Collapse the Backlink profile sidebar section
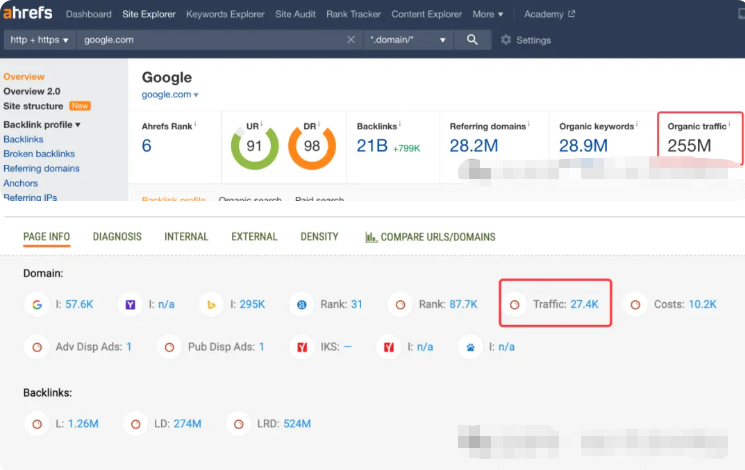 click(42, 125)
